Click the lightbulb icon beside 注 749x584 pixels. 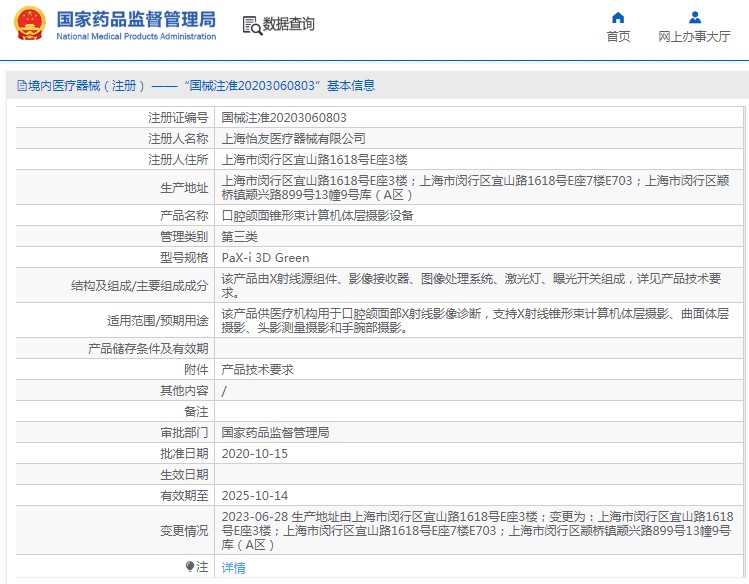[190, 567]
